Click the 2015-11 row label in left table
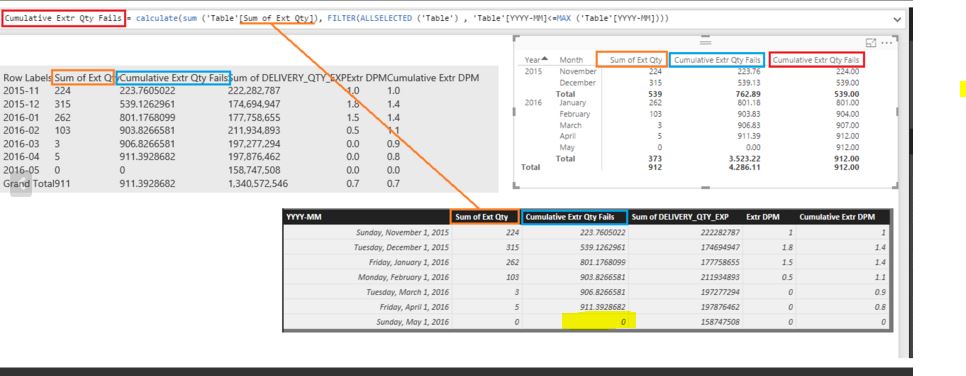The image size is (966, 376). pos(20,91)
